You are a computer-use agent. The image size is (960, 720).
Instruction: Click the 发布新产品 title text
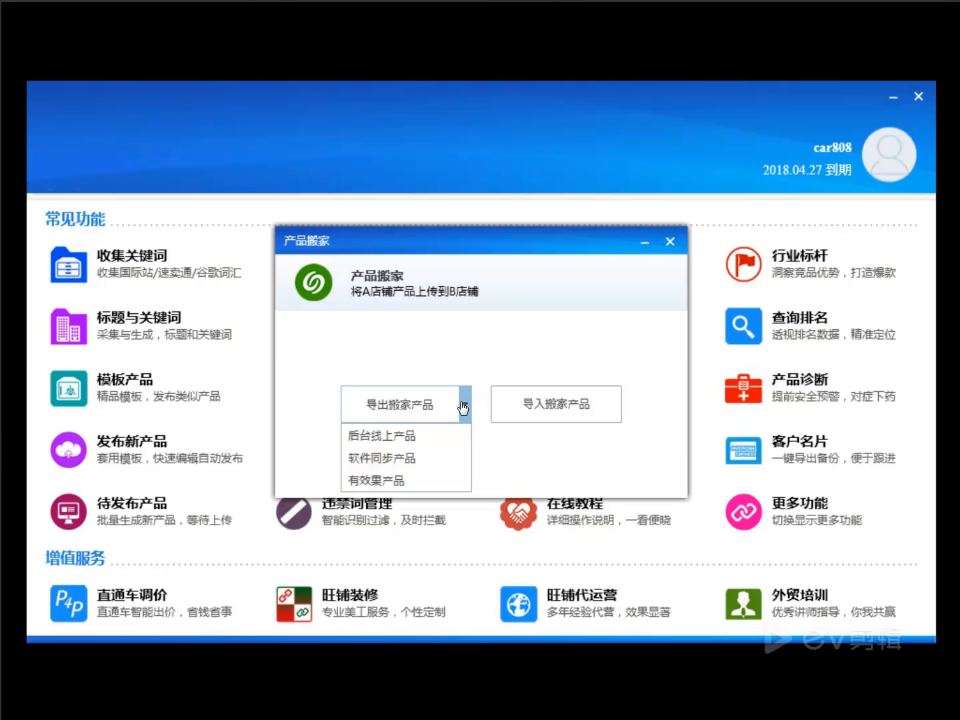coord(132,441)
